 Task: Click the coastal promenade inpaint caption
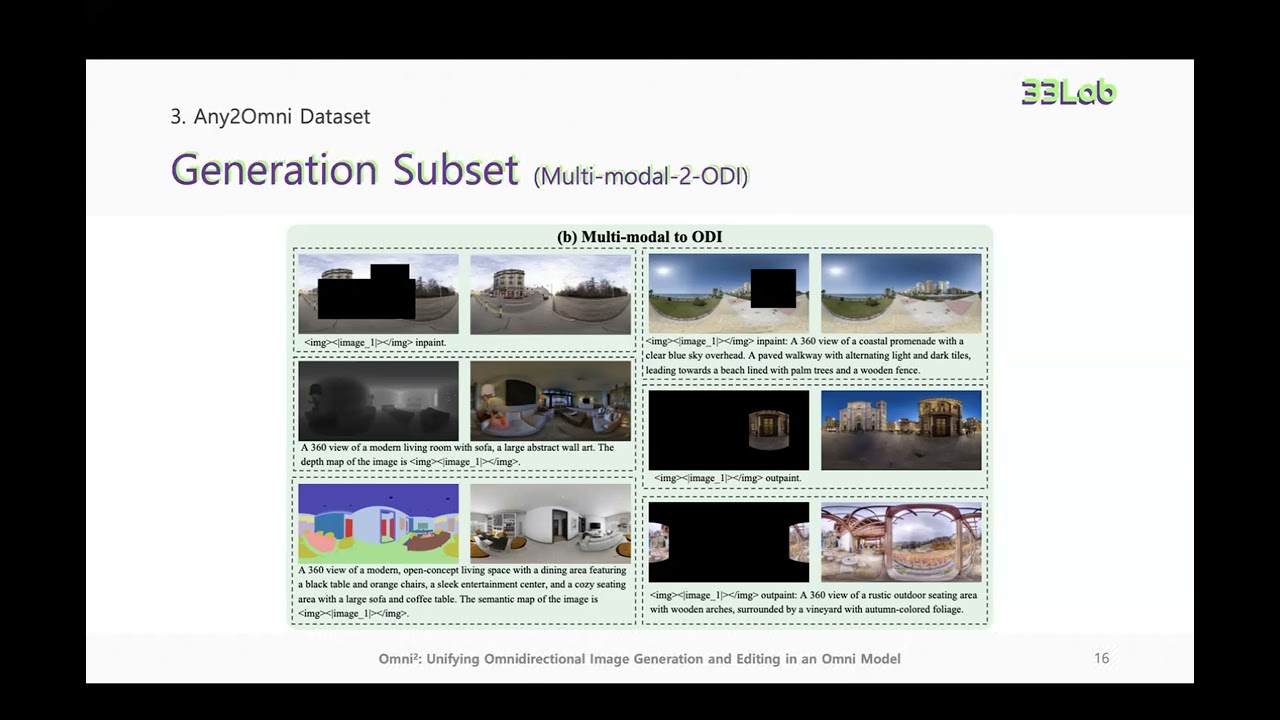pyautogui.click(x=808, y=356)
